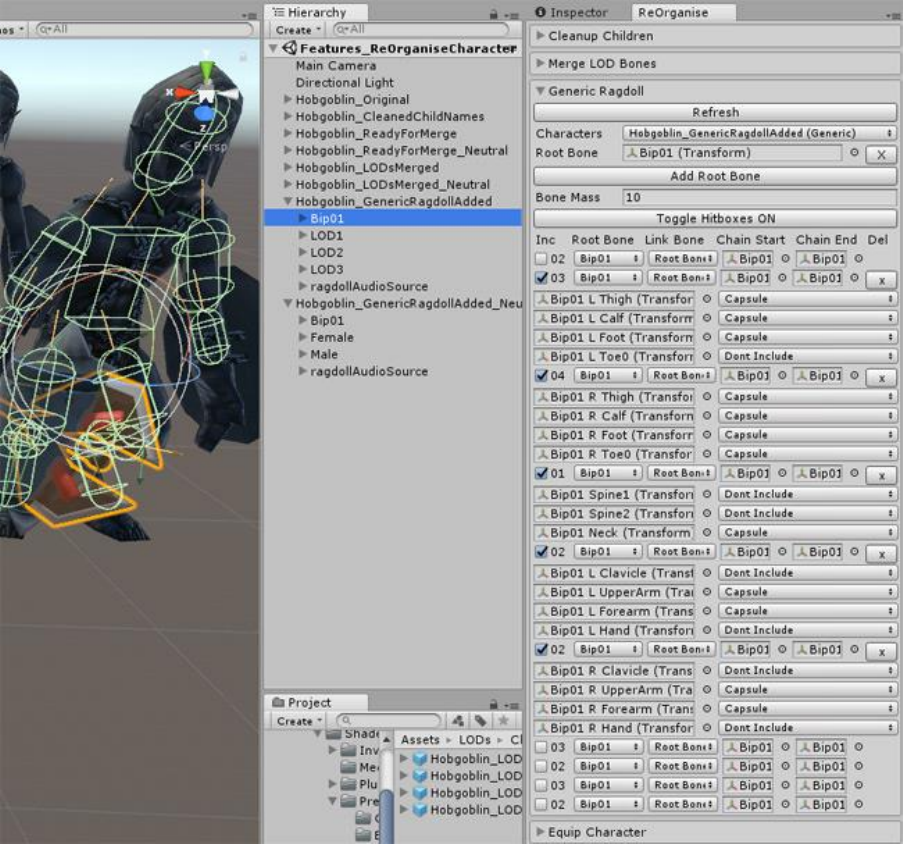903x844 pixels.
Task: Uncheck the 01 chain include checkbox
Action: [541, 473]
